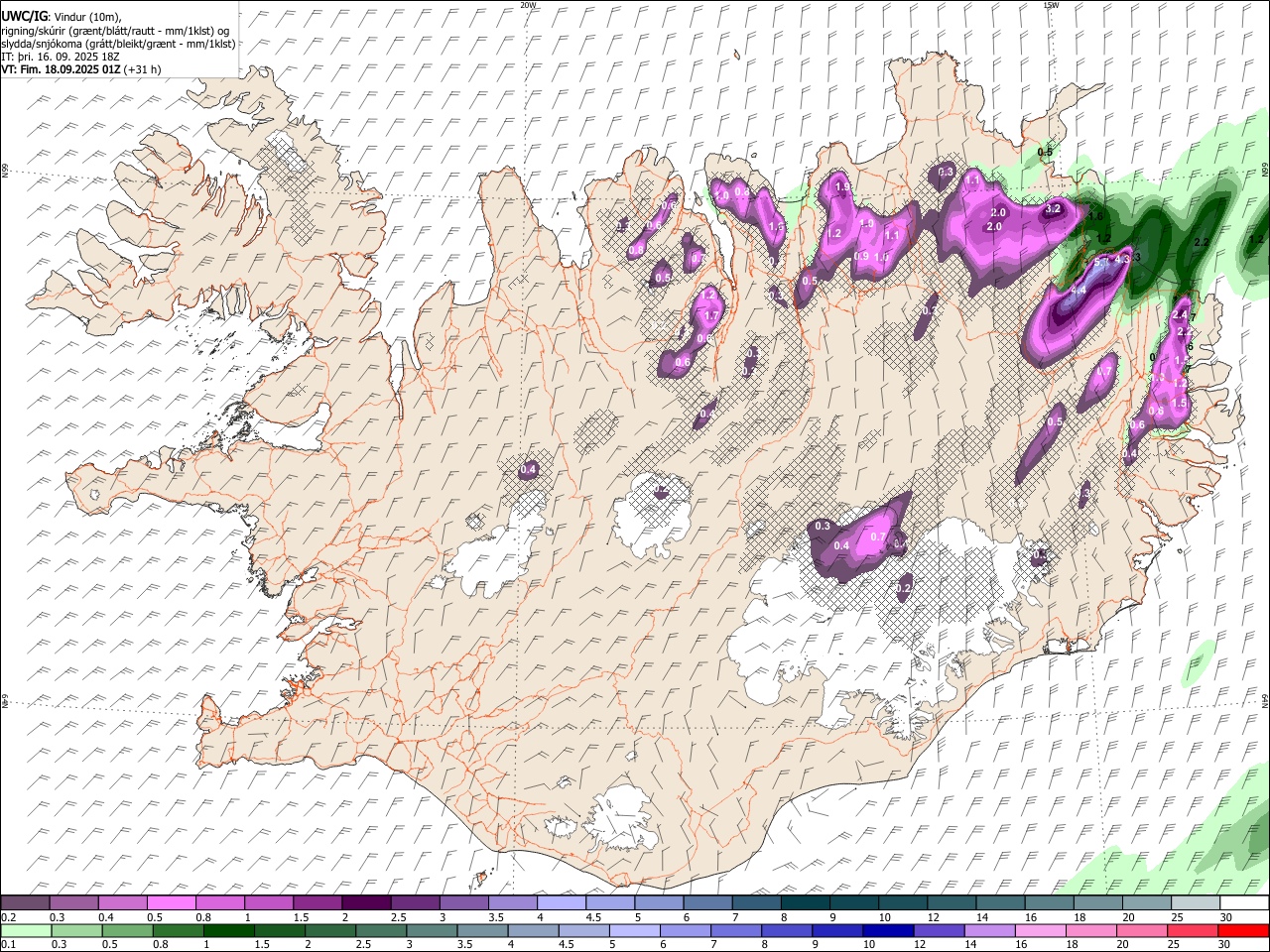Screen dimensions: 1270x952
Task: Click the pale grey snow swatch between 25 and 30
Action: click(x=1195, y=902)
